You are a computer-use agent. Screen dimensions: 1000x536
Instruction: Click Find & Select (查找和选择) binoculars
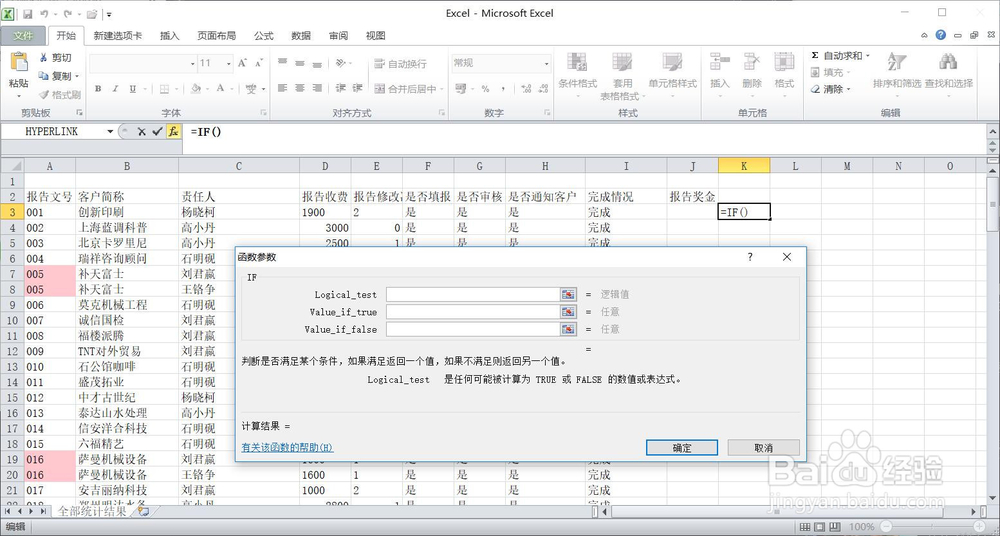tap(948, 62)
